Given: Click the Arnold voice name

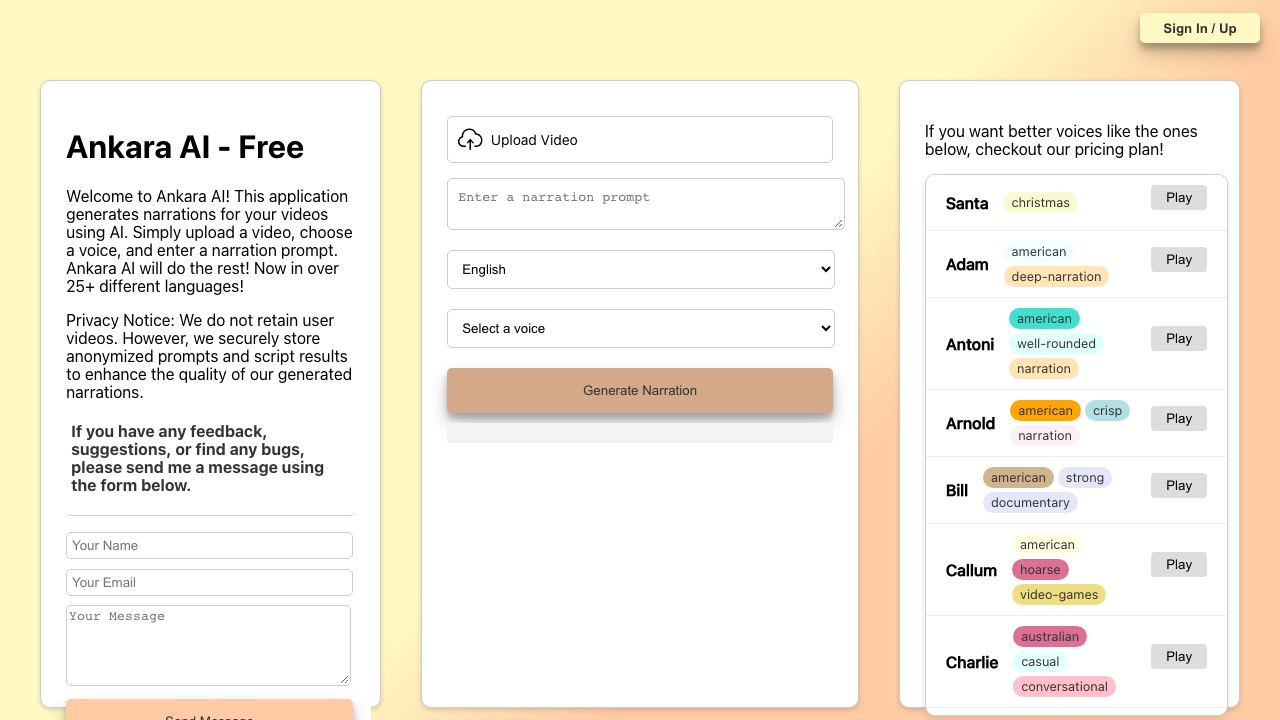Looking at the screenshot, I should pos(970,423).
